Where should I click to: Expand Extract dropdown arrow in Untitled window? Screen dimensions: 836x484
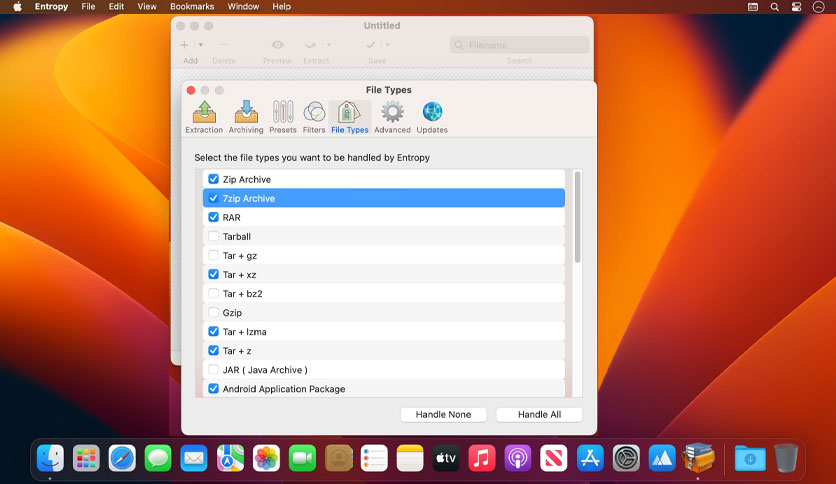(x=328, y=45)
